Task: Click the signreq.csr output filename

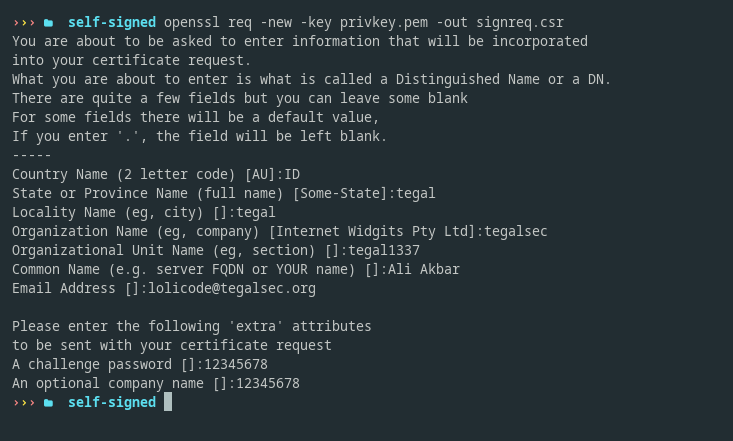Action: (520, 22)
